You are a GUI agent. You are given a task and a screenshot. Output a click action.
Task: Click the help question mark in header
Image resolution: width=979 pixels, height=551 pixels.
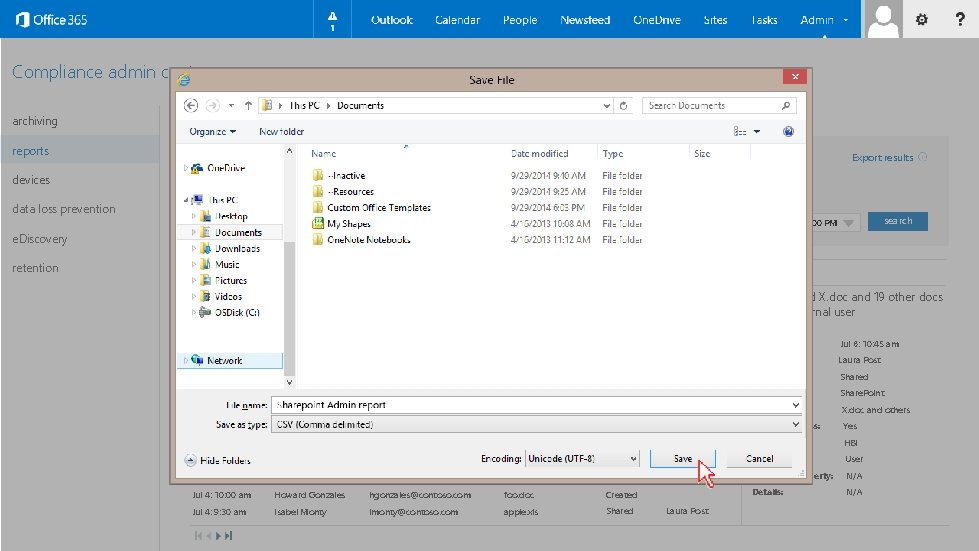[x=960, y=19]
